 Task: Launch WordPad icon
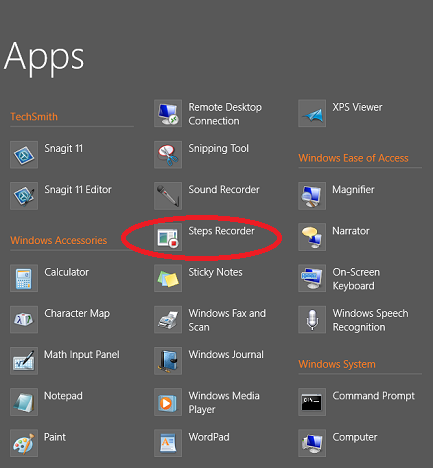coord(168,443)
